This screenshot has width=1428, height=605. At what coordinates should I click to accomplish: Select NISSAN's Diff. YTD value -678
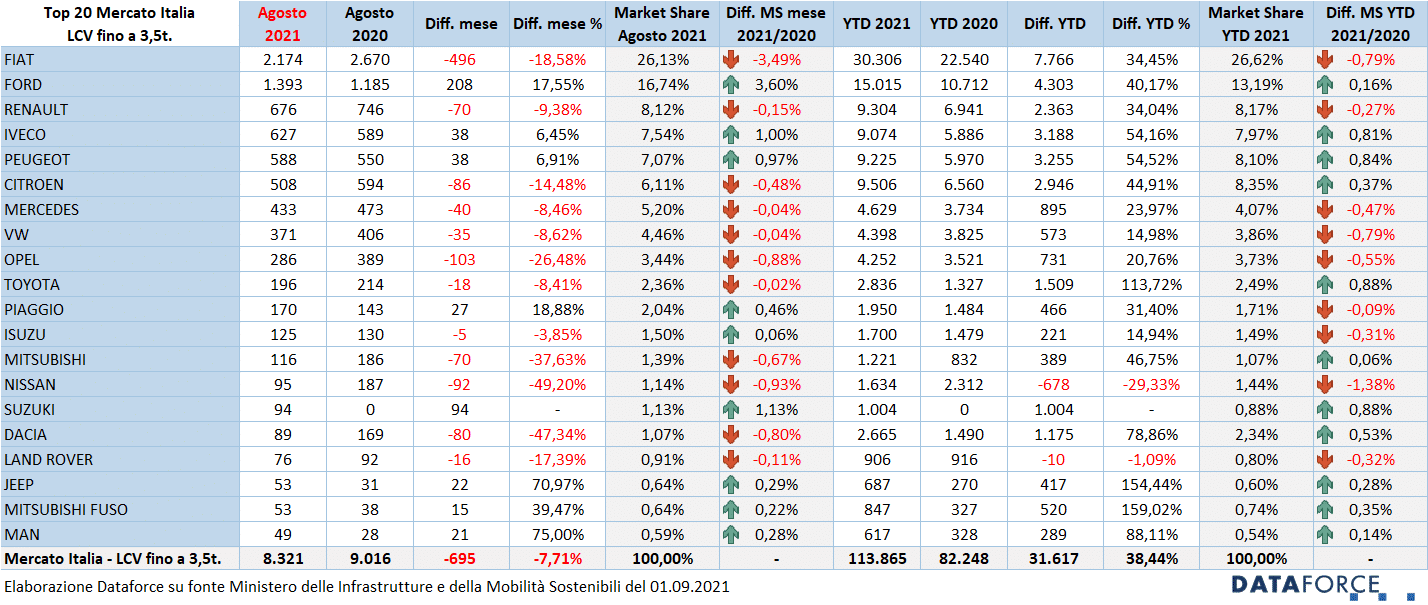[1053, 384]
